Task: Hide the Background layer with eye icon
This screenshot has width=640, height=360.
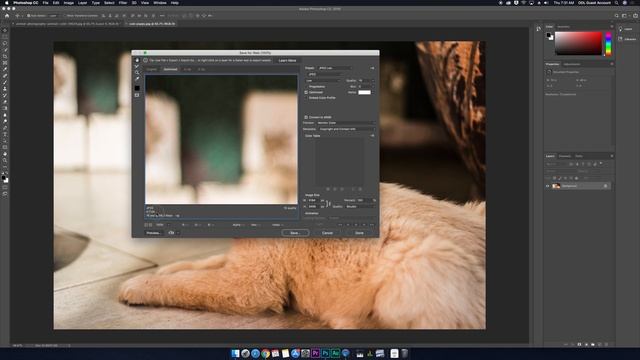Action: 548,186
